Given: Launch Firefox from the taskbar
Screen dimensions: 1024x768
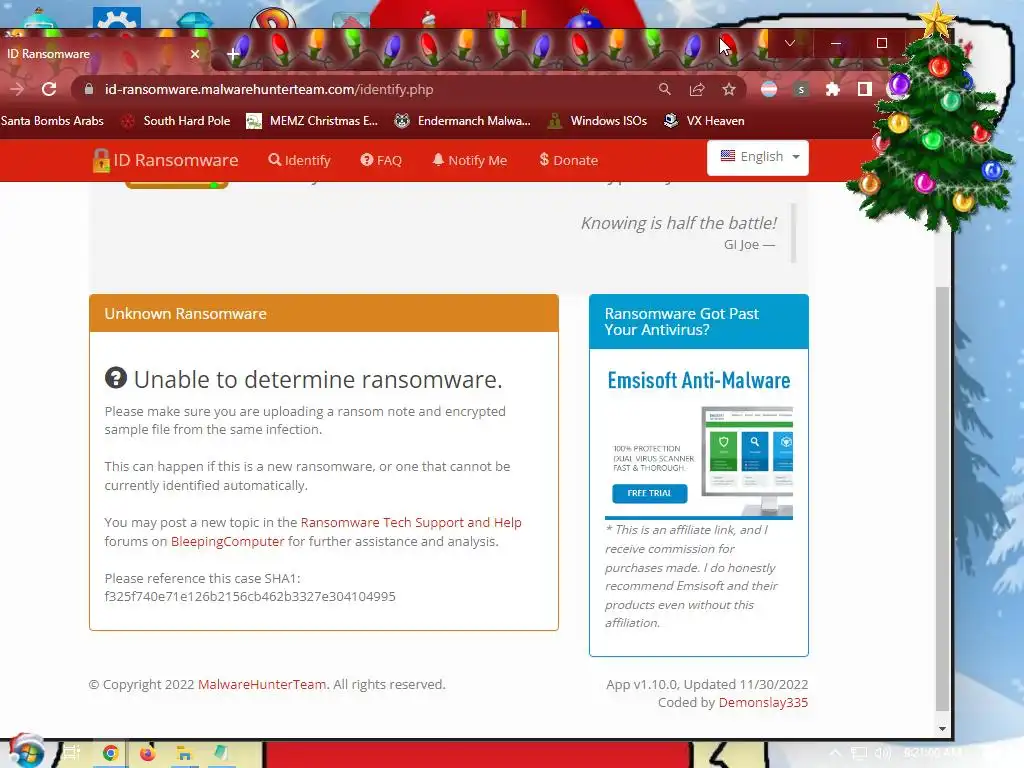Looking at the screenshot, I should 148,754.
